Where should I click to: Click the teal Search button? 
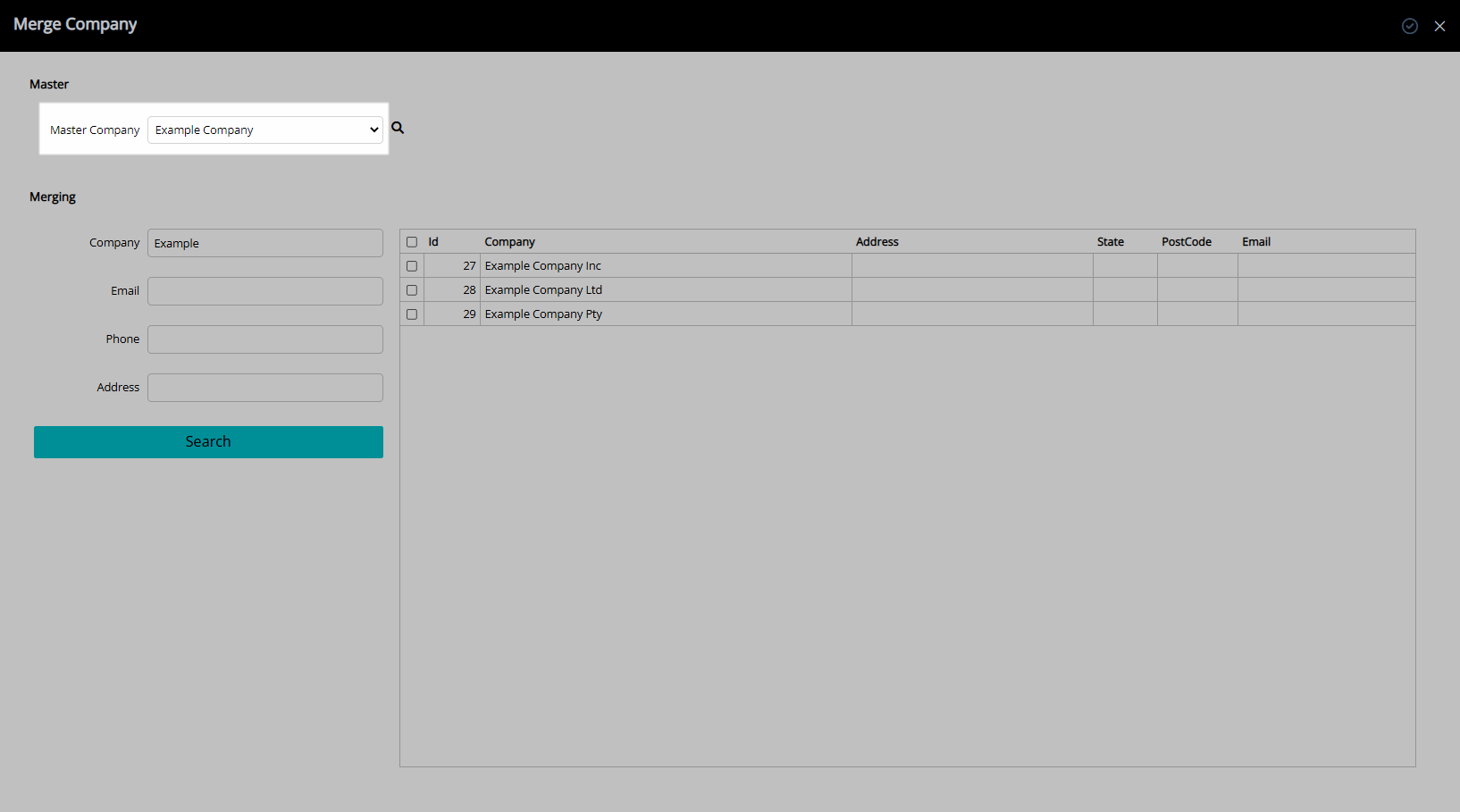(x=208, y=442)
